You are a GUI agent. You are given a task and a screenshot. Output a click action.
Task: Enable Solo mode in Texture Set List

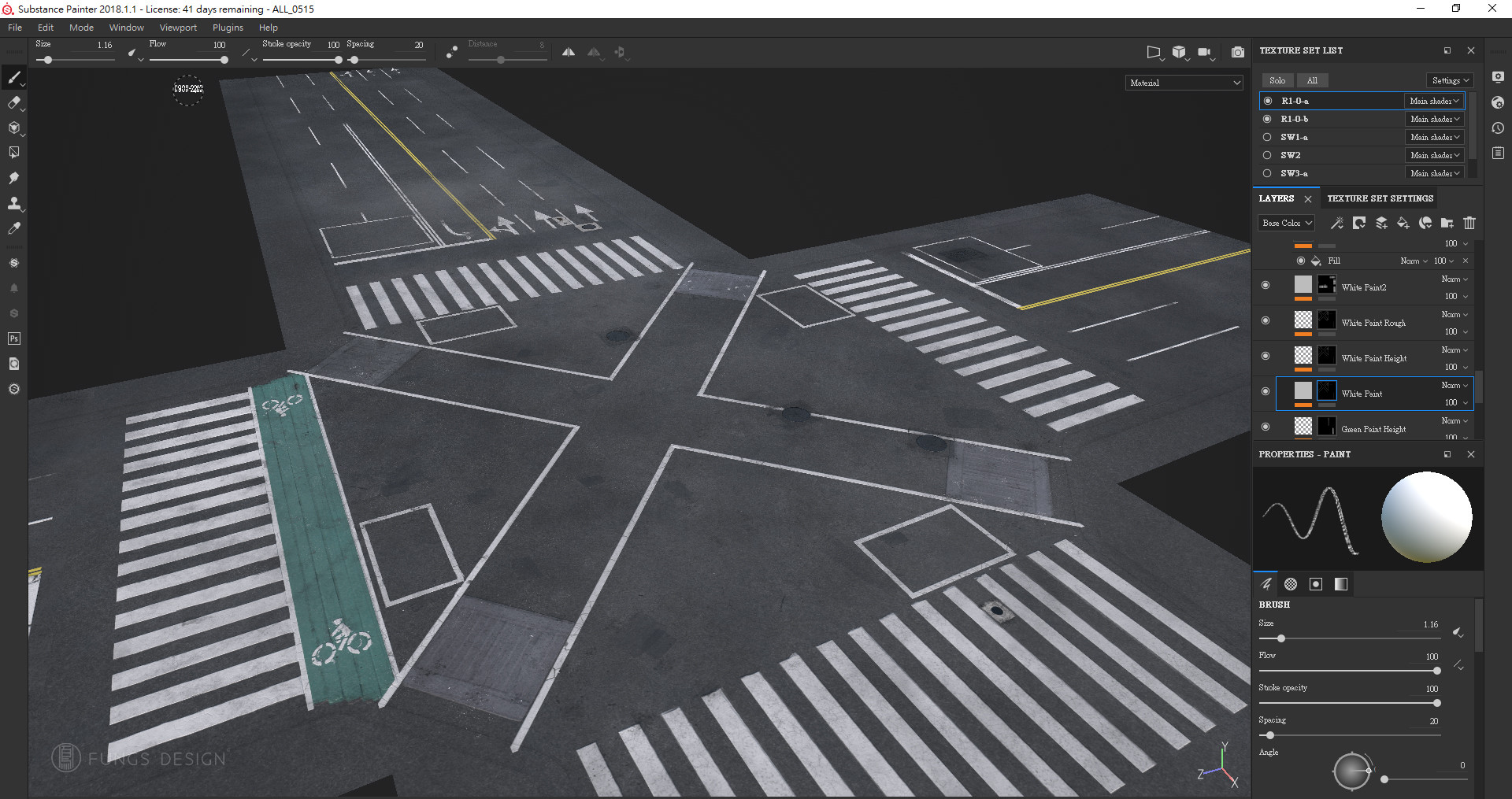click(1277, 80)
